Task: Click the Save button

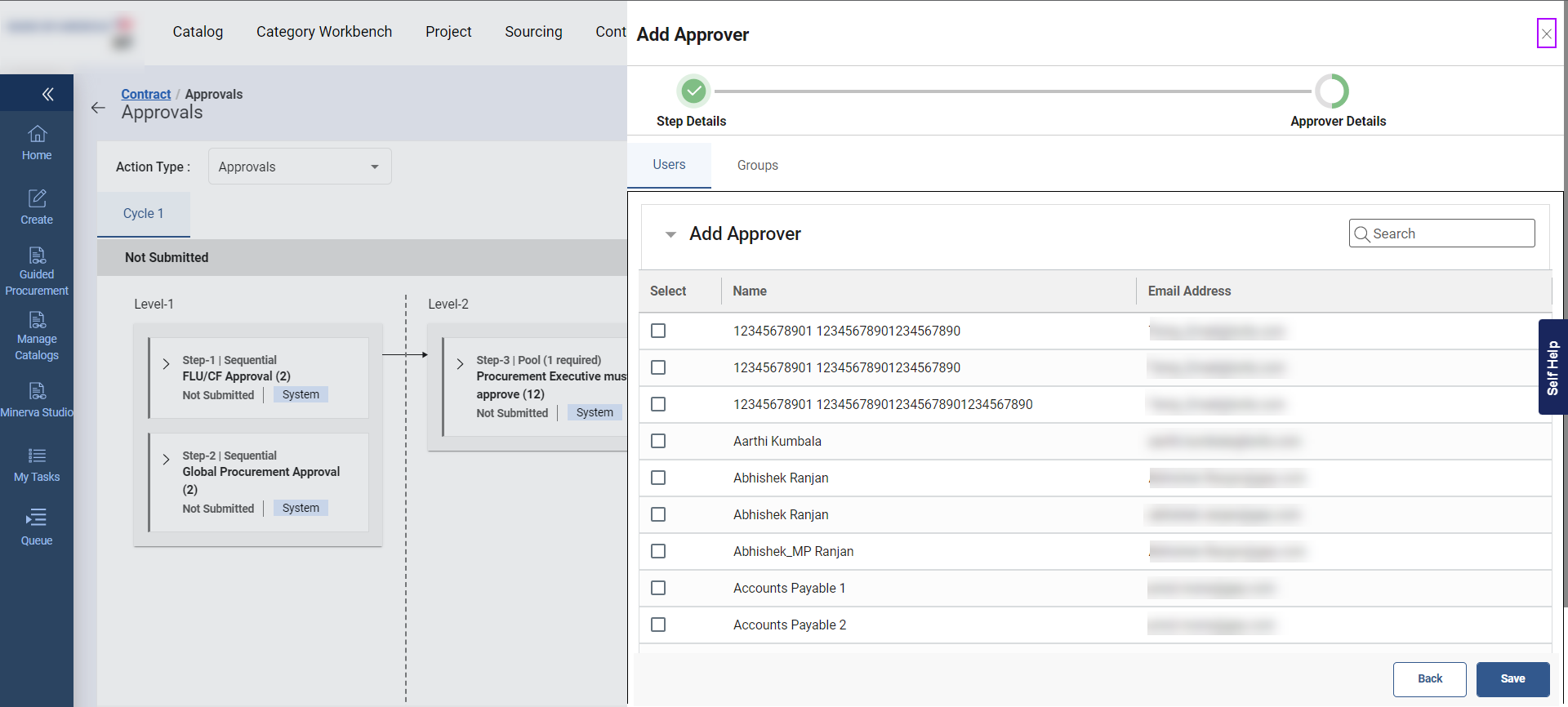Action: [1512, 678]
